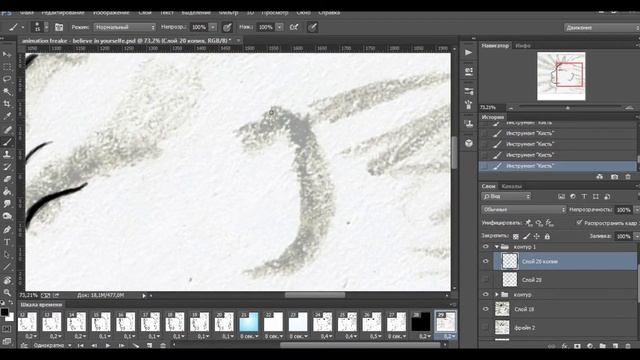Expand the контур group
The height and width of the screenshot is (360, 640).
click(x=497, y=294)
